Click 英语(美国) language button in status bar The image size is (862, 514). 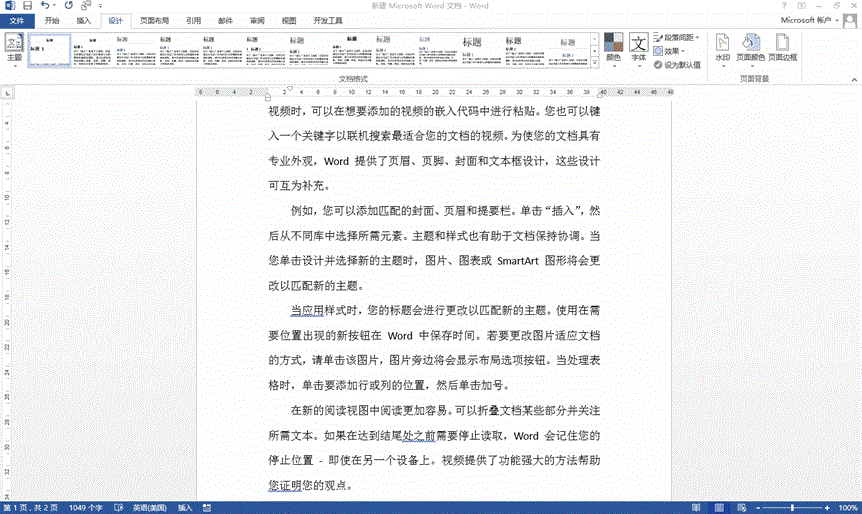pyautogui.click(x=149, y=507)
